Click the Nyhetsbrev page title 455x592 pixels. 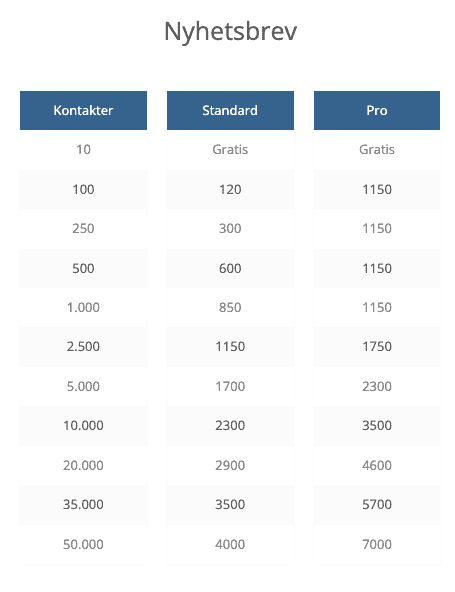click(x=230, y=32)
